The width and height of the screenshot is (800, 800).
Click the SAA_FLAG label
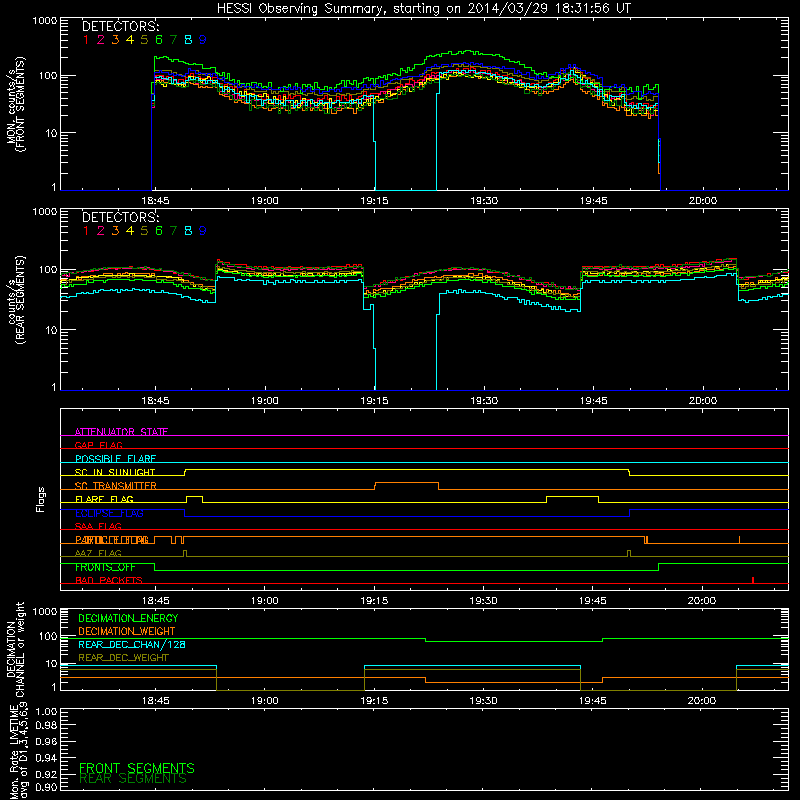coord(98,526)
